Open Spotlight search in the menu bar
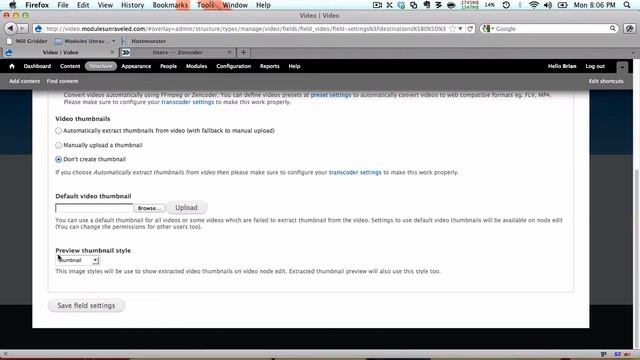Screen dimensions: 640x360 tap(627, 5)
